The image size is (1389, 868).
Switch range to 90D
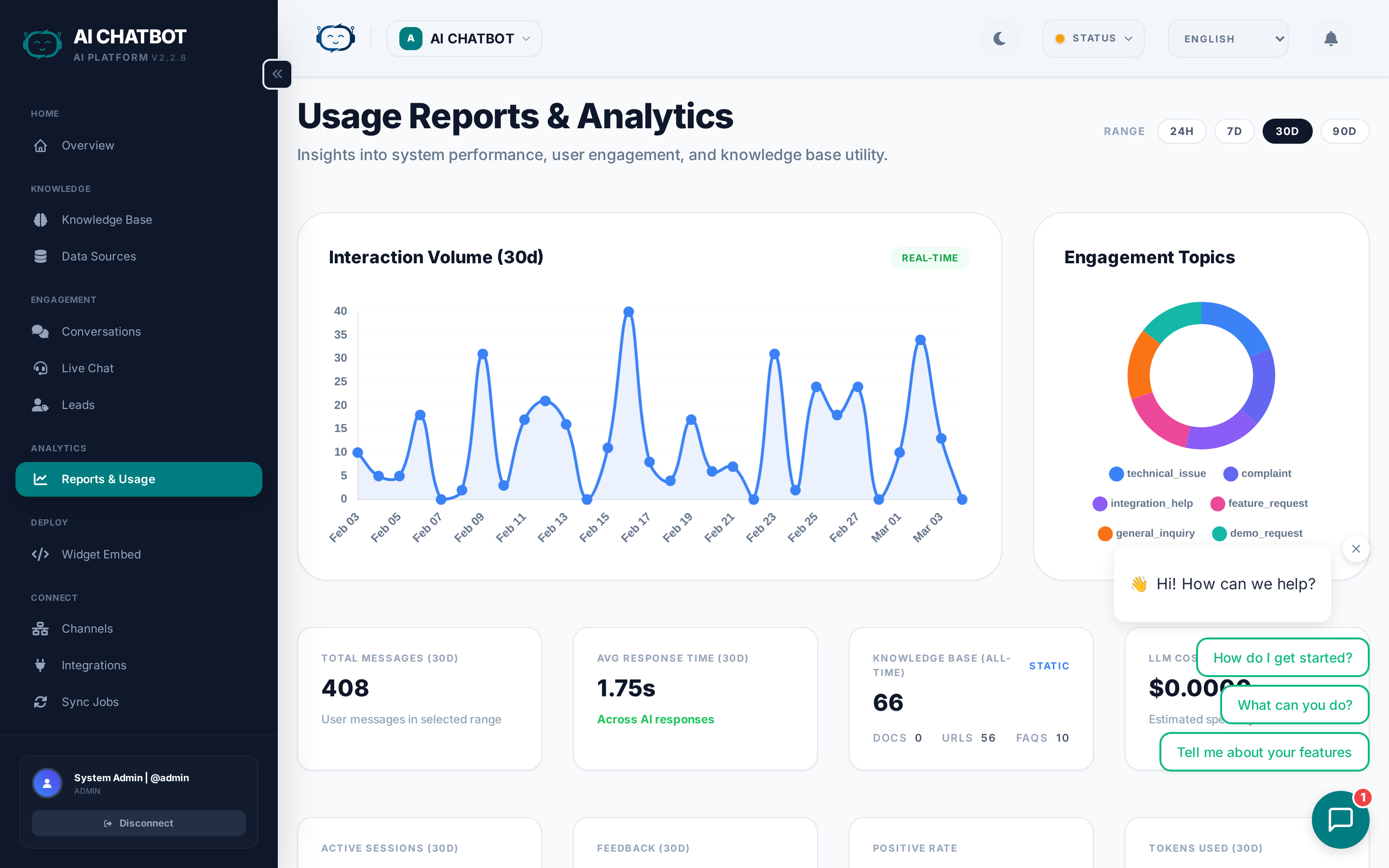[x=1344, y=132]
